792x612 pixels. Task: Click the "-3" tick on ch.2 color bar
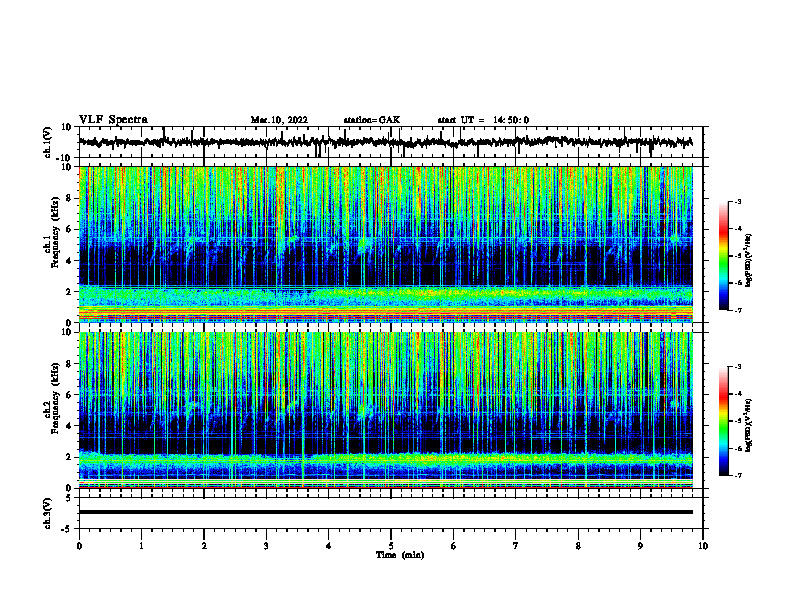(x=737, y=367)
